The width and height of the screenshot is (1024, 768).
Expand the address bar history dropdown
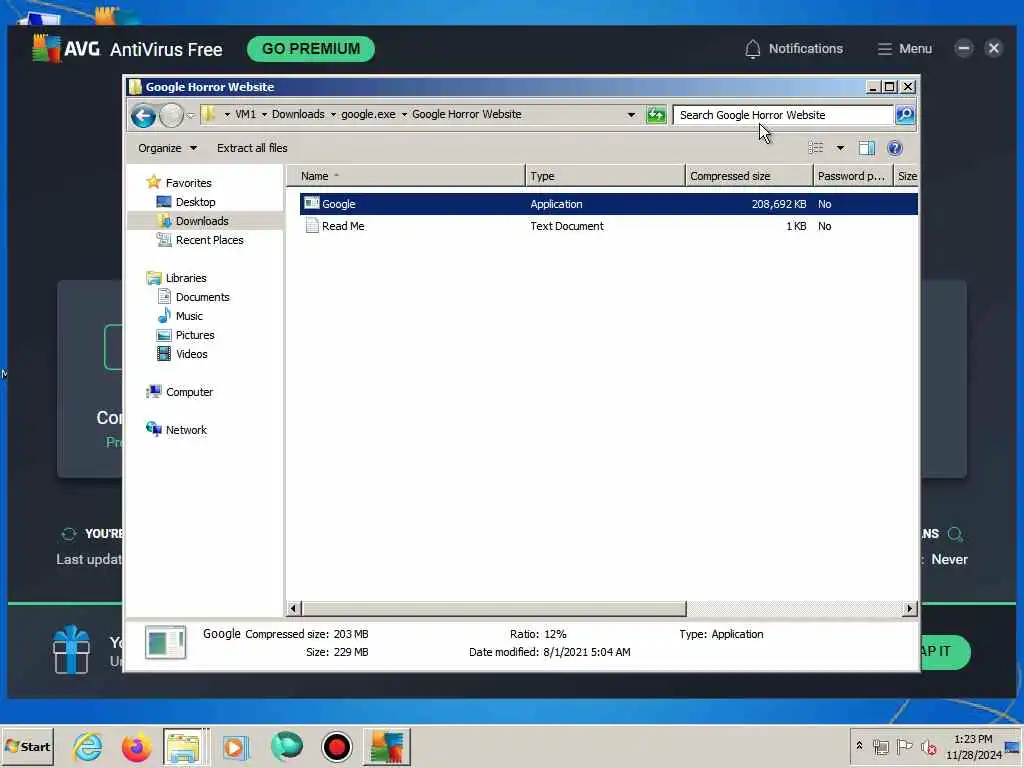click(x=631, y=115)
